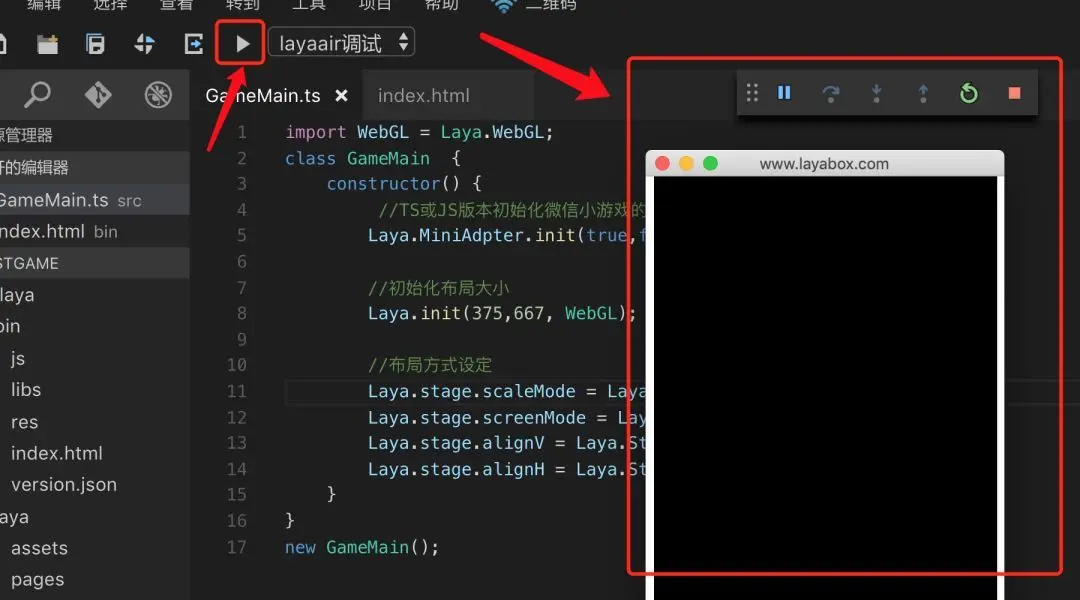
Task: Open the 查看 menu
Action: pos(176,4)
